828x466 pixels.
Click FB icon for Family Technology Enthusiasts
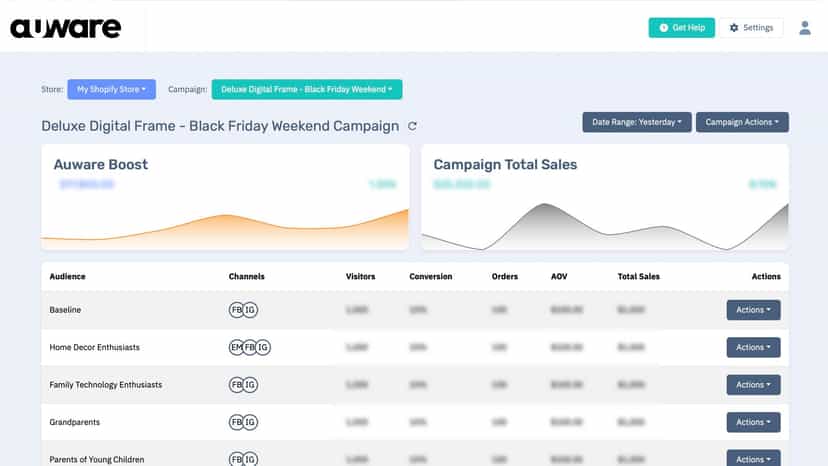click(236, 385)
